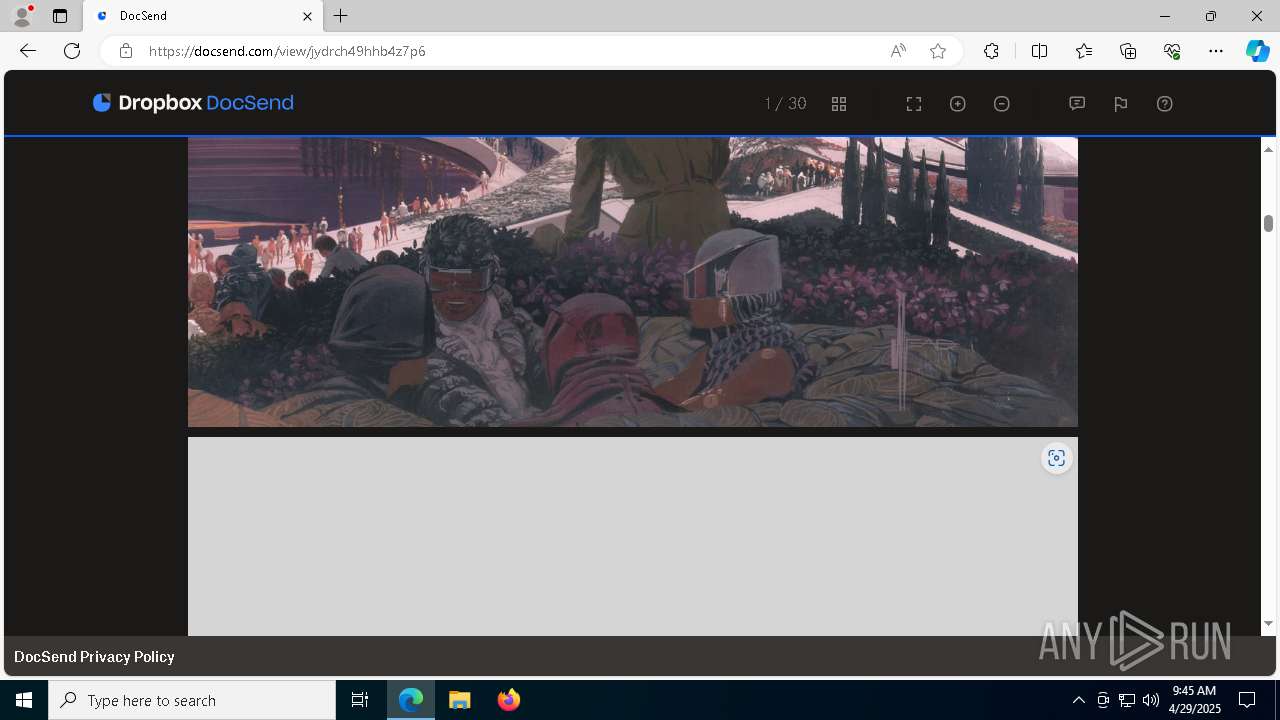Open a new tab with the plus button

coord(341,16)
